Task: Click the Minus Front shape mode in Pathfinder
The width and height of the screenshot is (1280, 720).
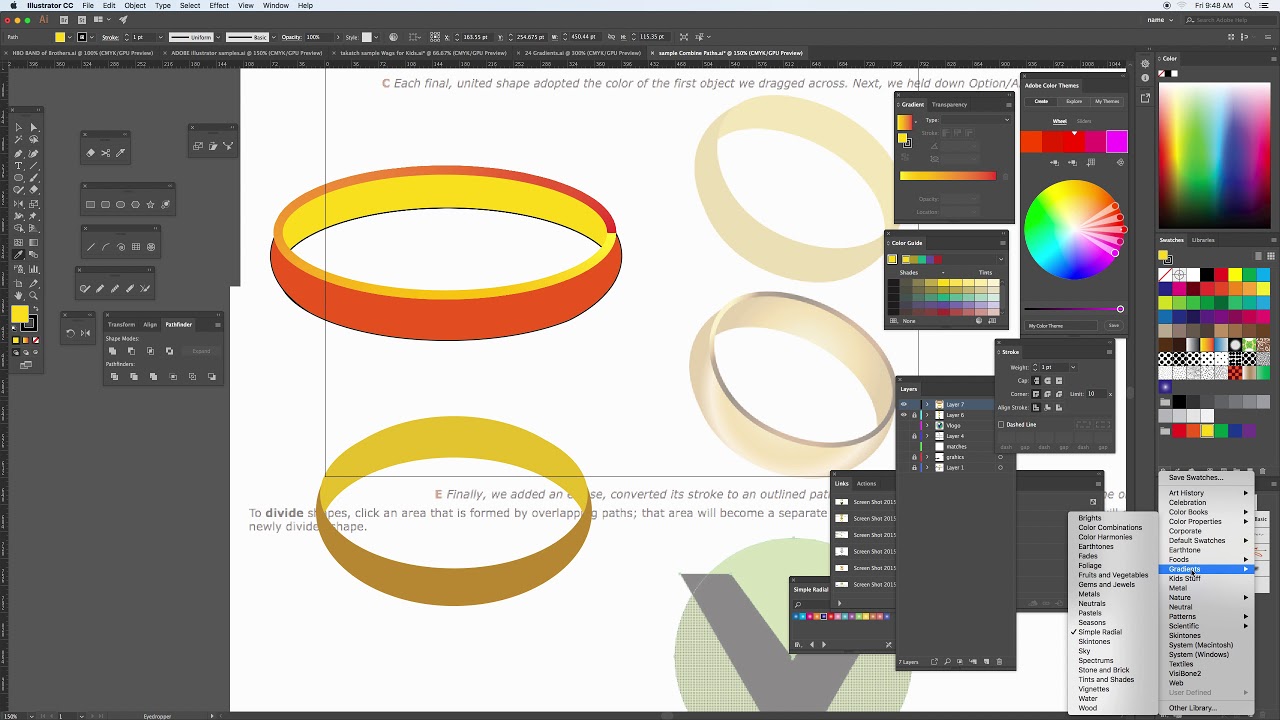Action: (x=131, y=351)
